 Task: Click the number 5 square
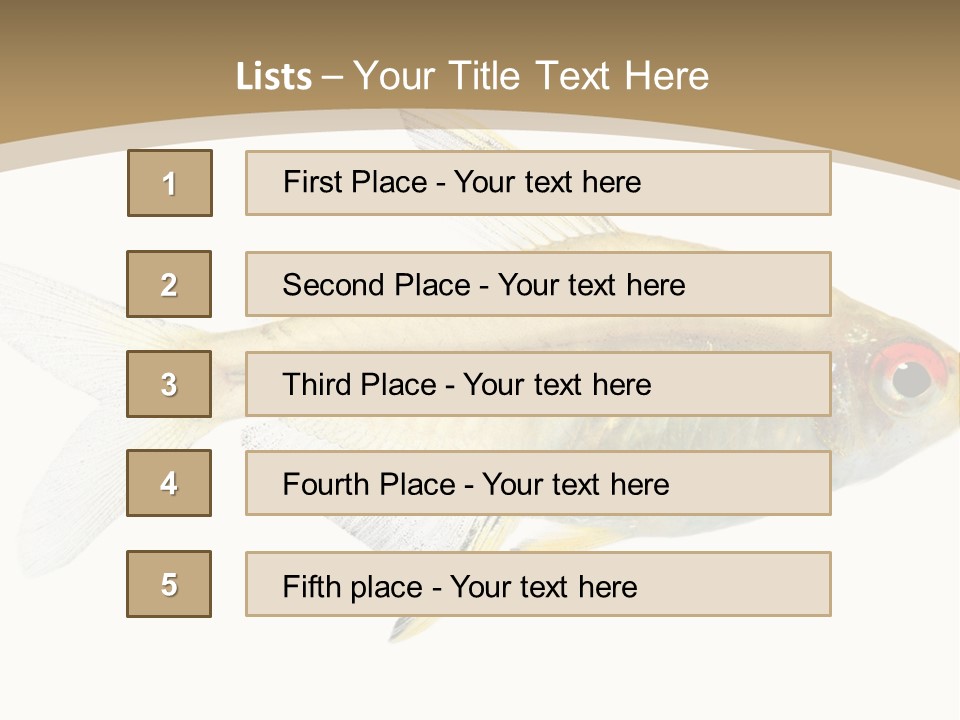click(x=169, y=584)
